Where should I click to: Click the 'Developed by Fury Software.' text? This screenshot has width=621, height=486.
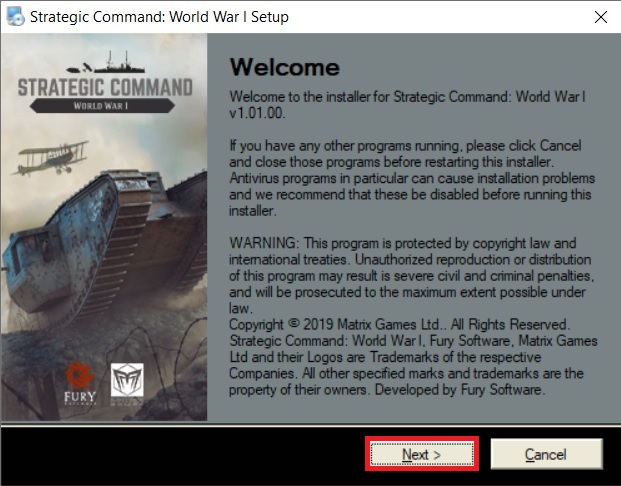[460, 390]
